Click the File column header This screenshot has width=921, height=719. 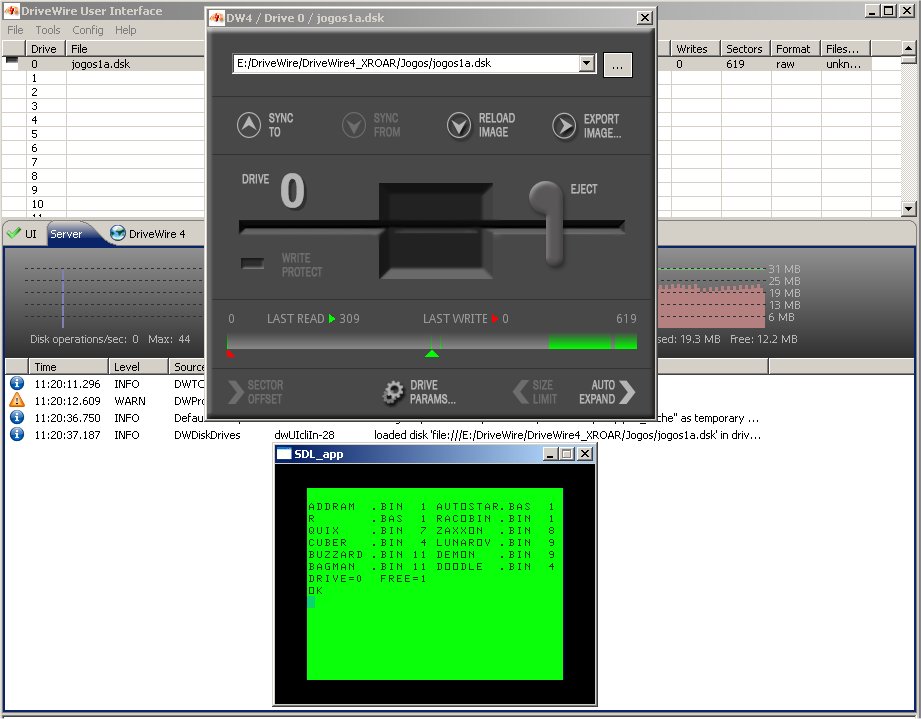coord(135,49)
